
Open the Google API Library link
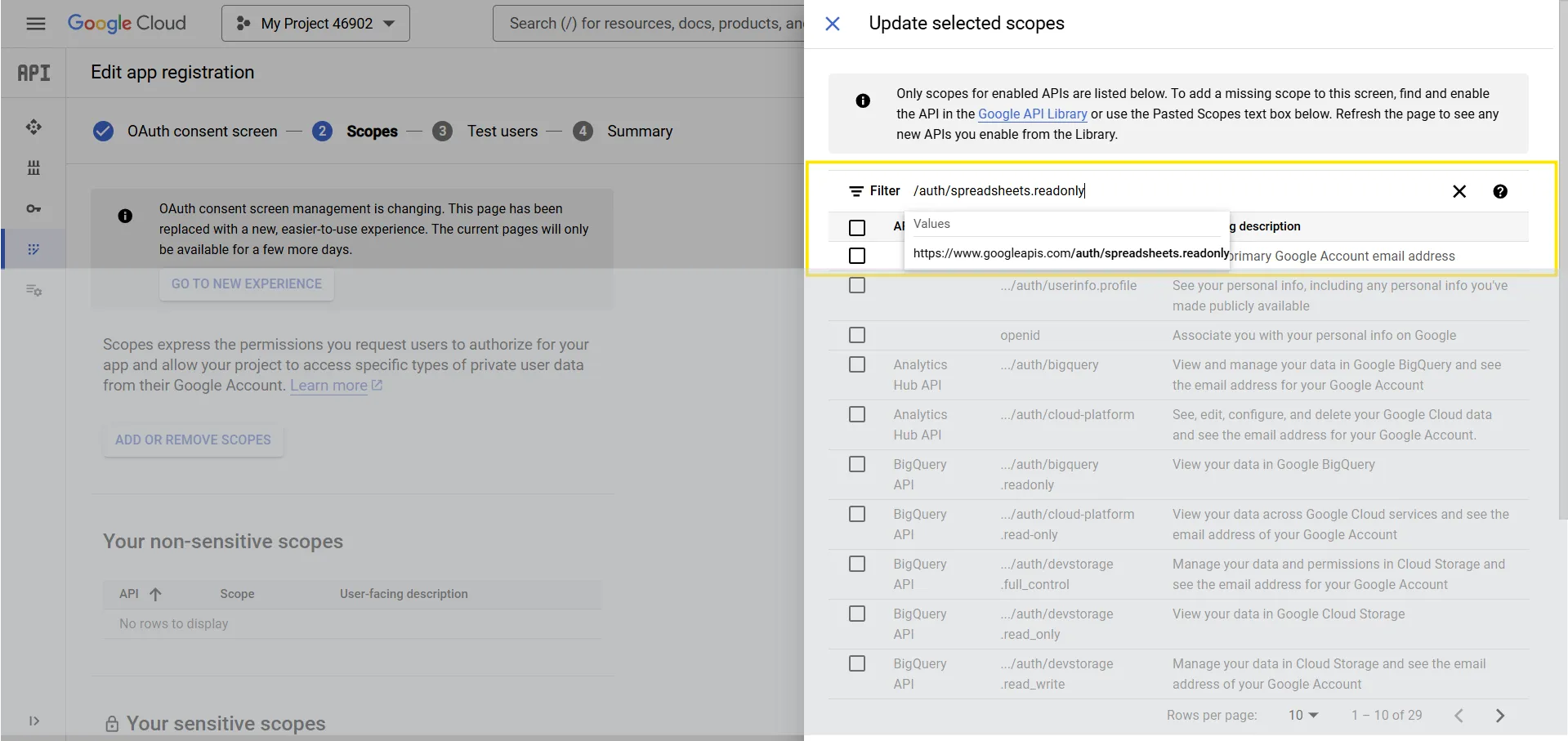tap(1033, 114)
